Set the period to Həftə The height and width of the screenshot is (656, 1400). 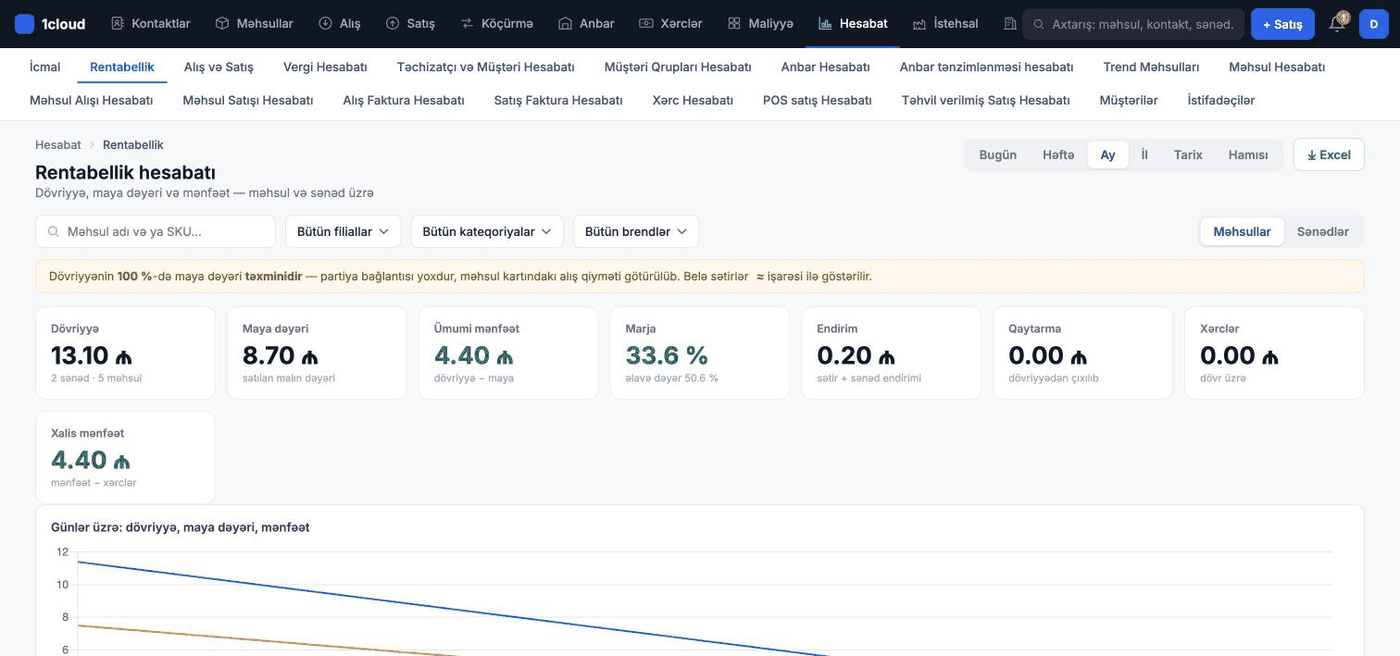(x=1058, y=155)
